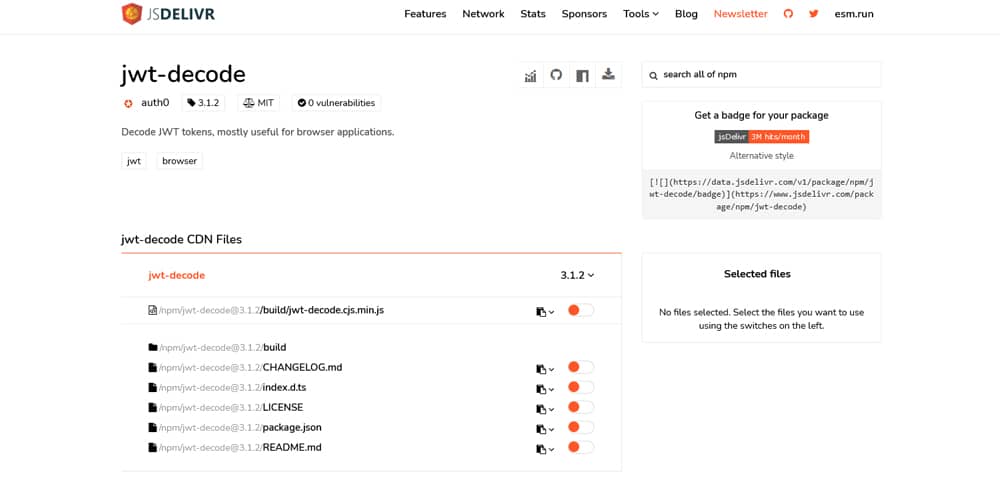Open the package GitHub repository icon
This screenshot has height=500, width=1000.
pos(556,75)
